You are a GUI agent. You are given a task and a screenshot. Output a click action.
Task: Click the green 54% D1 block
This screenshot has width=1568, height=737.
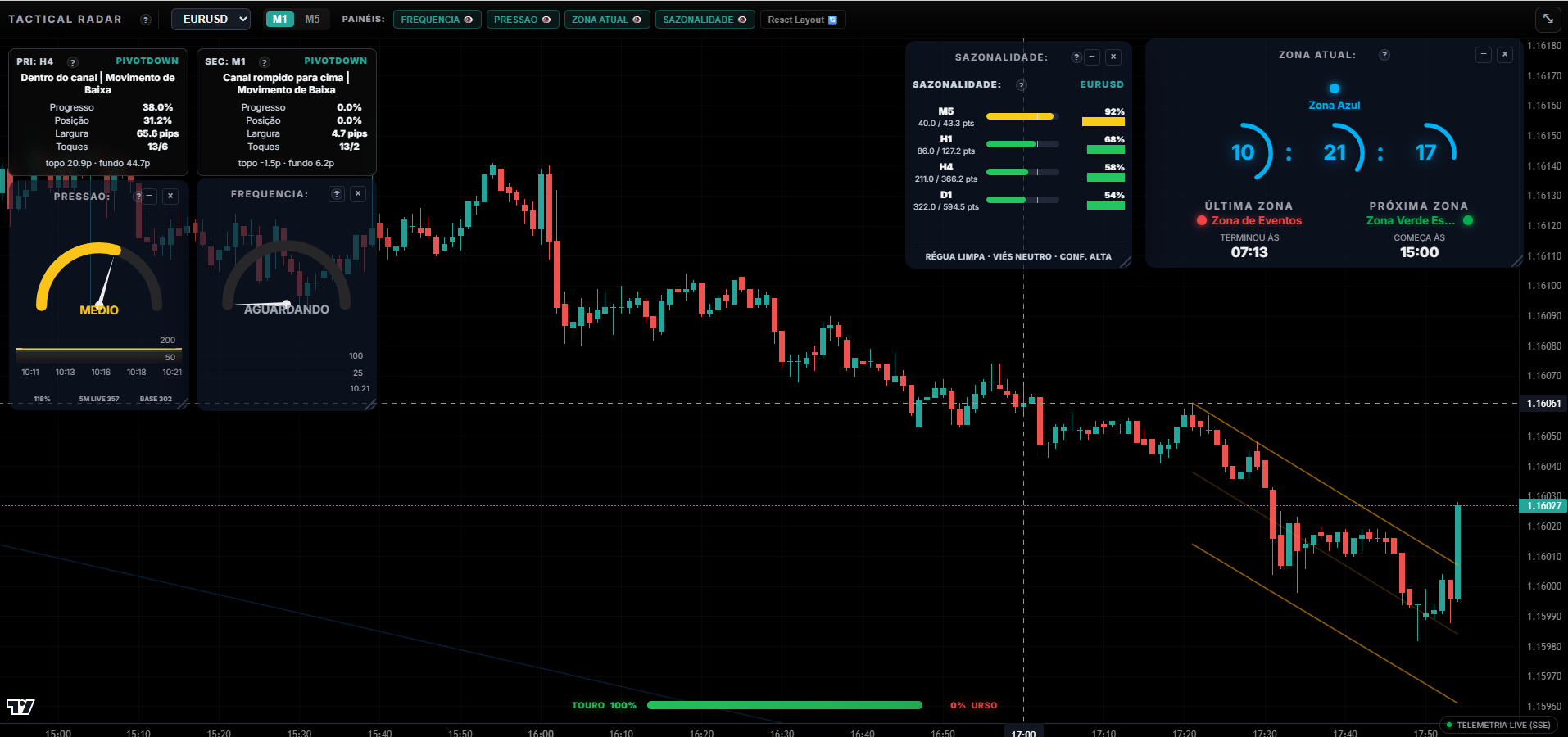coord(1106,206)
